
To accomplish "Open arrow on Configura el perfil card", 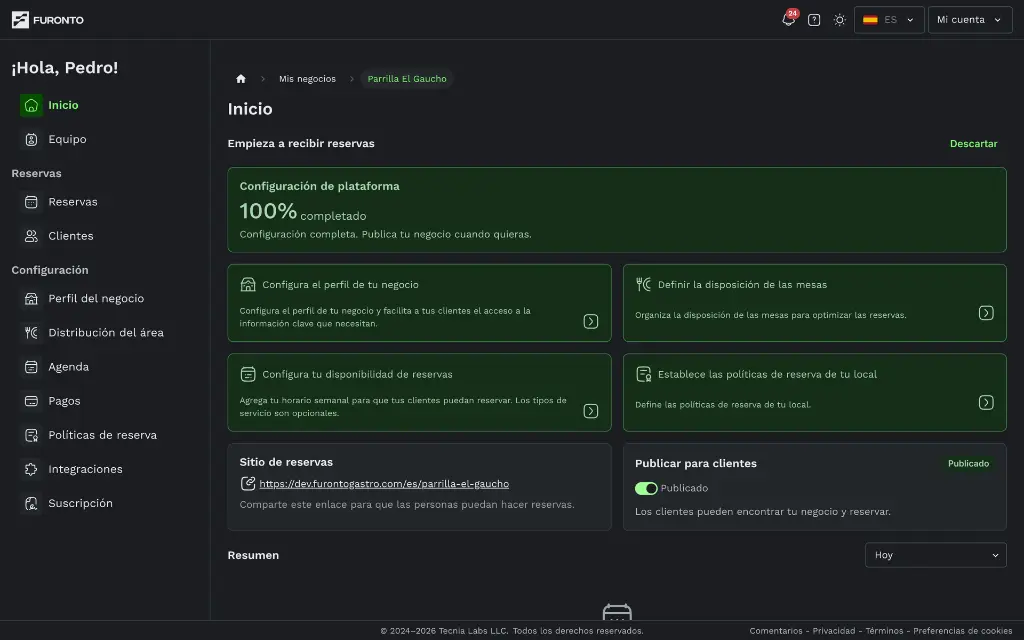I will [590, 321].
